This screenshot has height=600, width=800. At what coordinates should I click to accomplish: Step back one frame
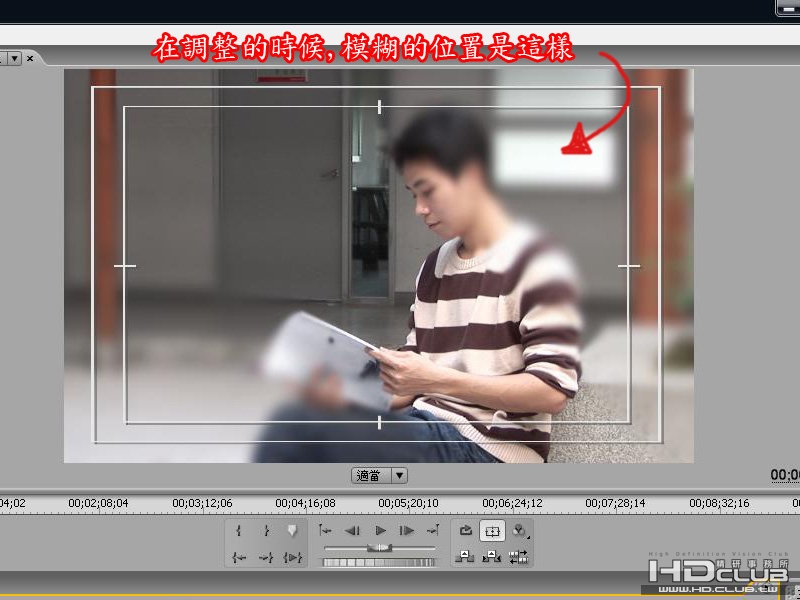click(x=353, y=531)
